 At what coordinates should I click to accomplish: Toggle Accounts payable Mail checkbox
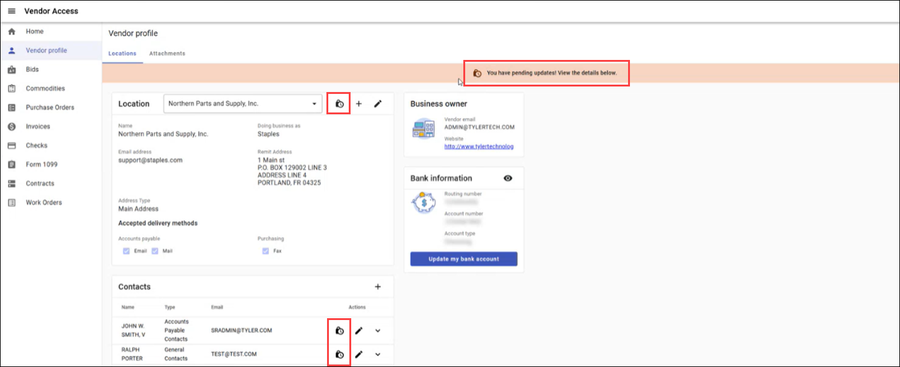(155, 251)
